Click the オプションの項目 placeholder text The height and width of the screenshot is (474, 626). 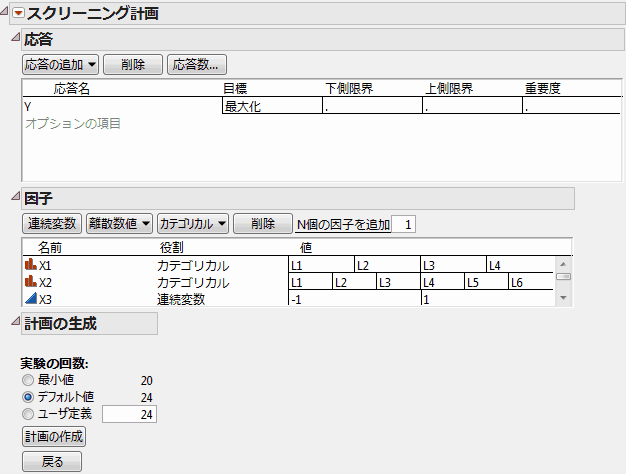point(73,123)
